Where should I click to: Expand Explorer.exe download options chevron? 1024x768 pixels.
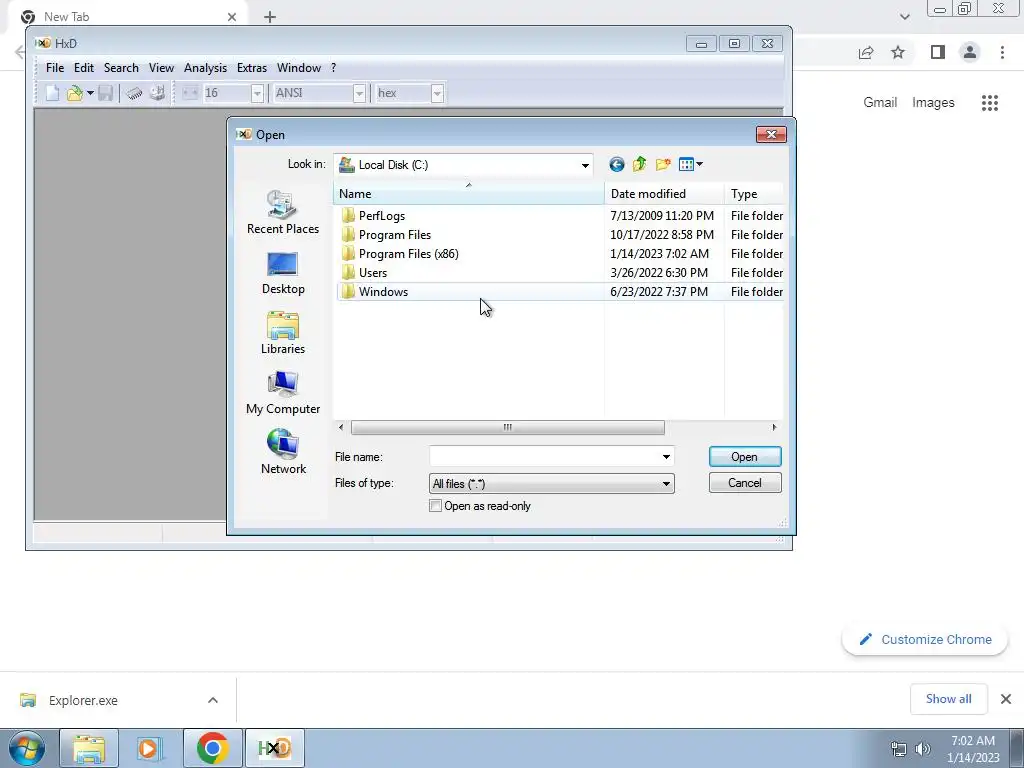click(x=213, y=700)
